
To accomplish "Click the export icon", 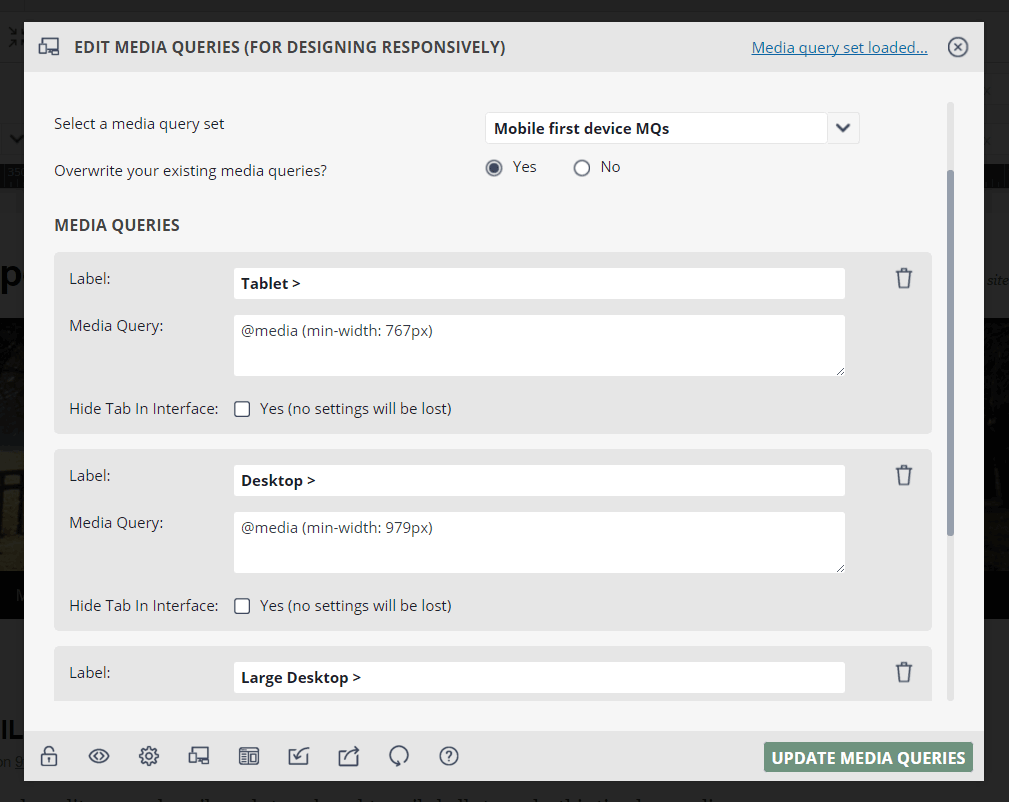I will click(x=348, y=757).
